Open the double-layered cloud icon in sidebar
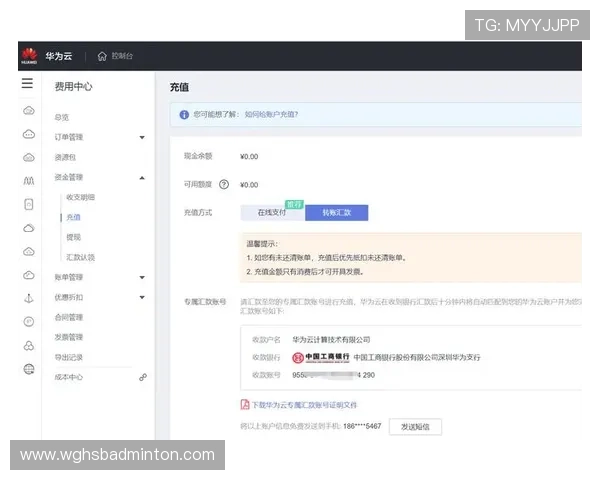600x480 pixels. pos(29,228)
